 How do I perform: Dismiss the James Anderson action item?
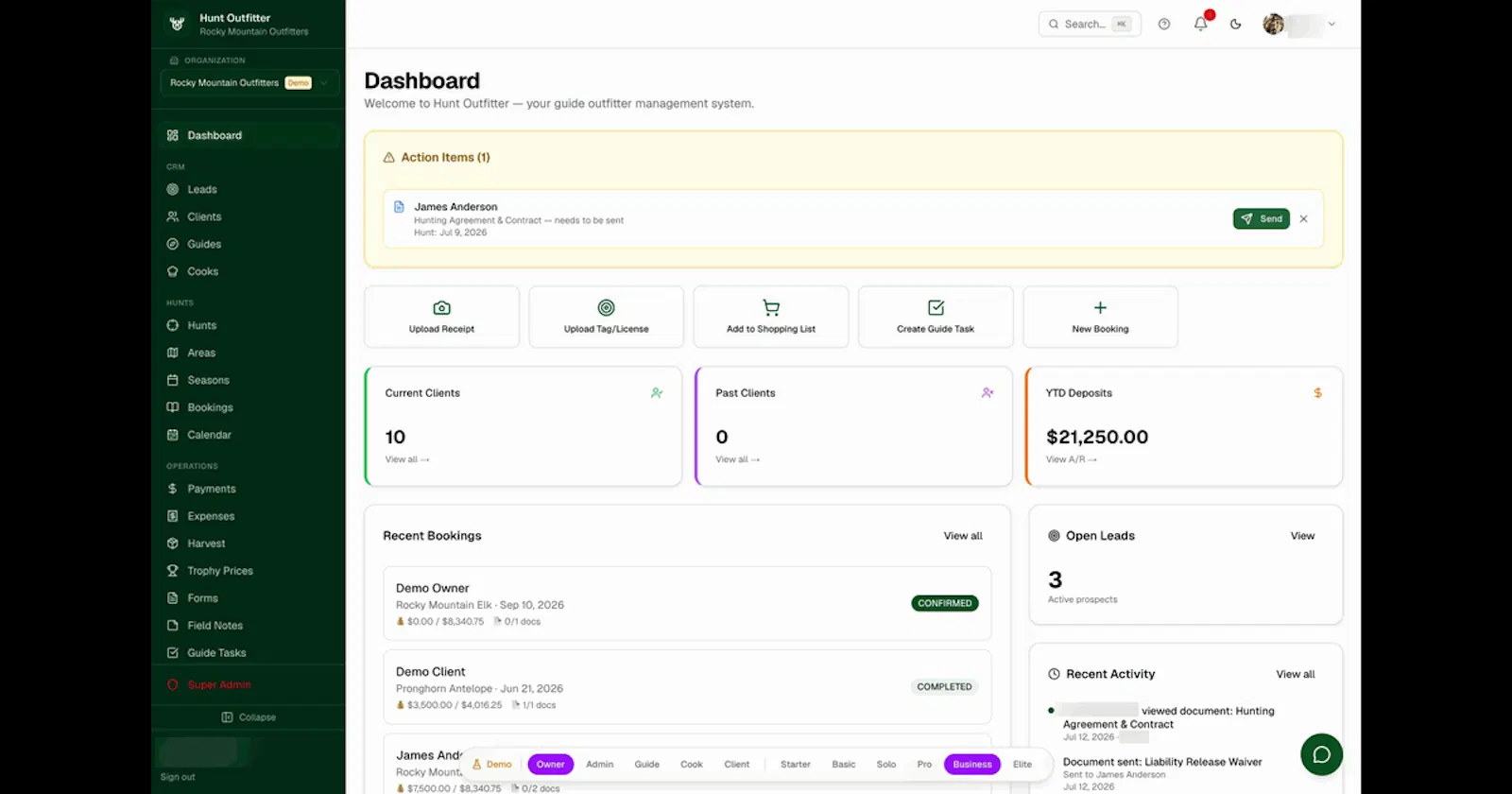1304,218
